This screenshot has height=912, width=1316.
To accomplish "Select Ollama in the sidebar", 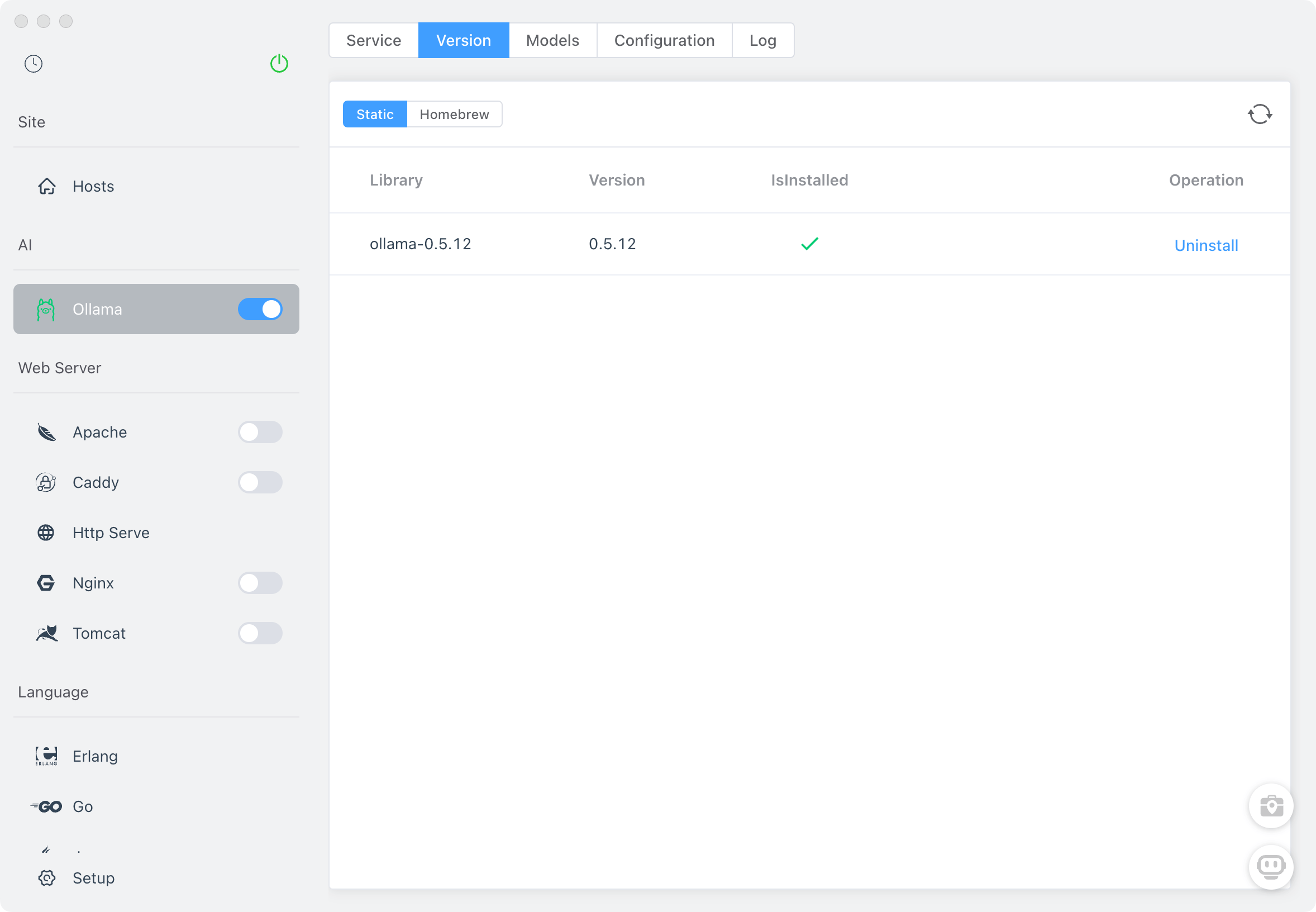I will coord(156,309).
